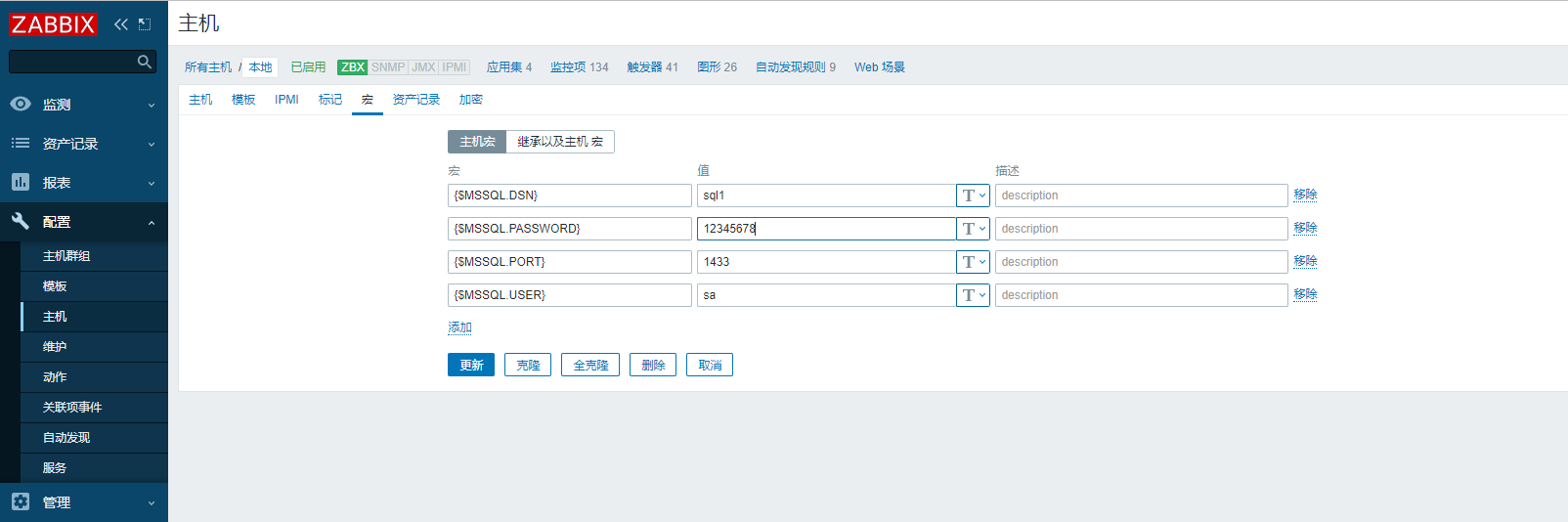The height and width of the screenshot is (522, 1568).
Task: Collapse the sidebar with double-arrow icon
Action: tap(120, 24)
